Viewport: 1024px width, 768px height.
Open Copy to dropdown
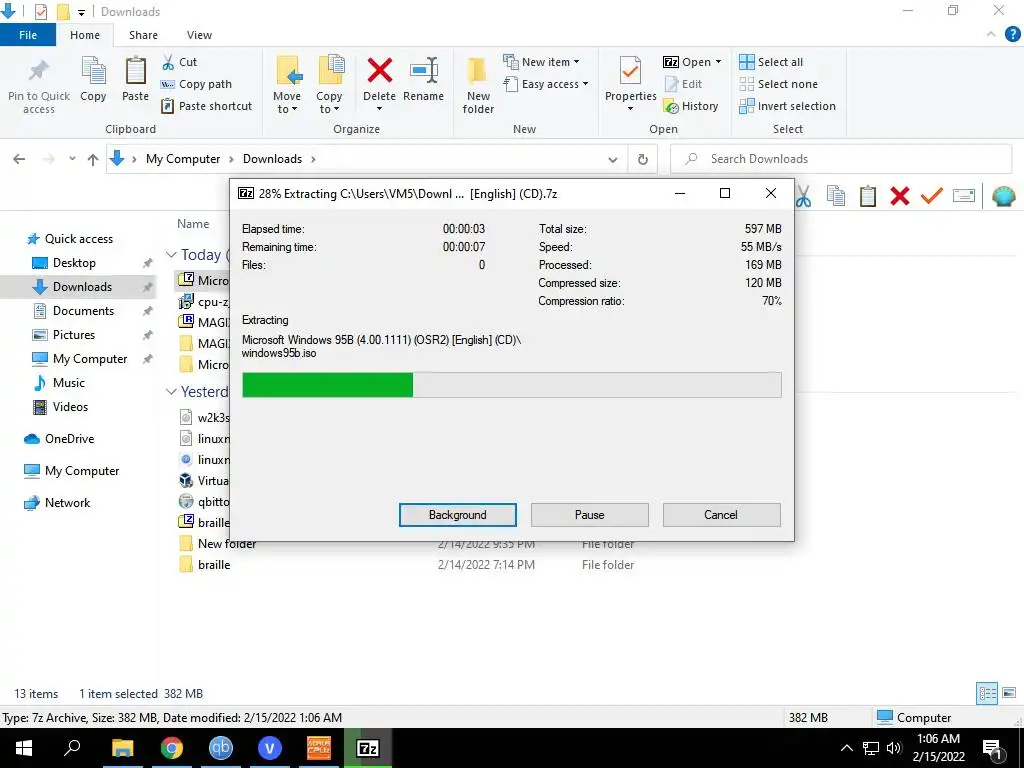click(329, 85)
